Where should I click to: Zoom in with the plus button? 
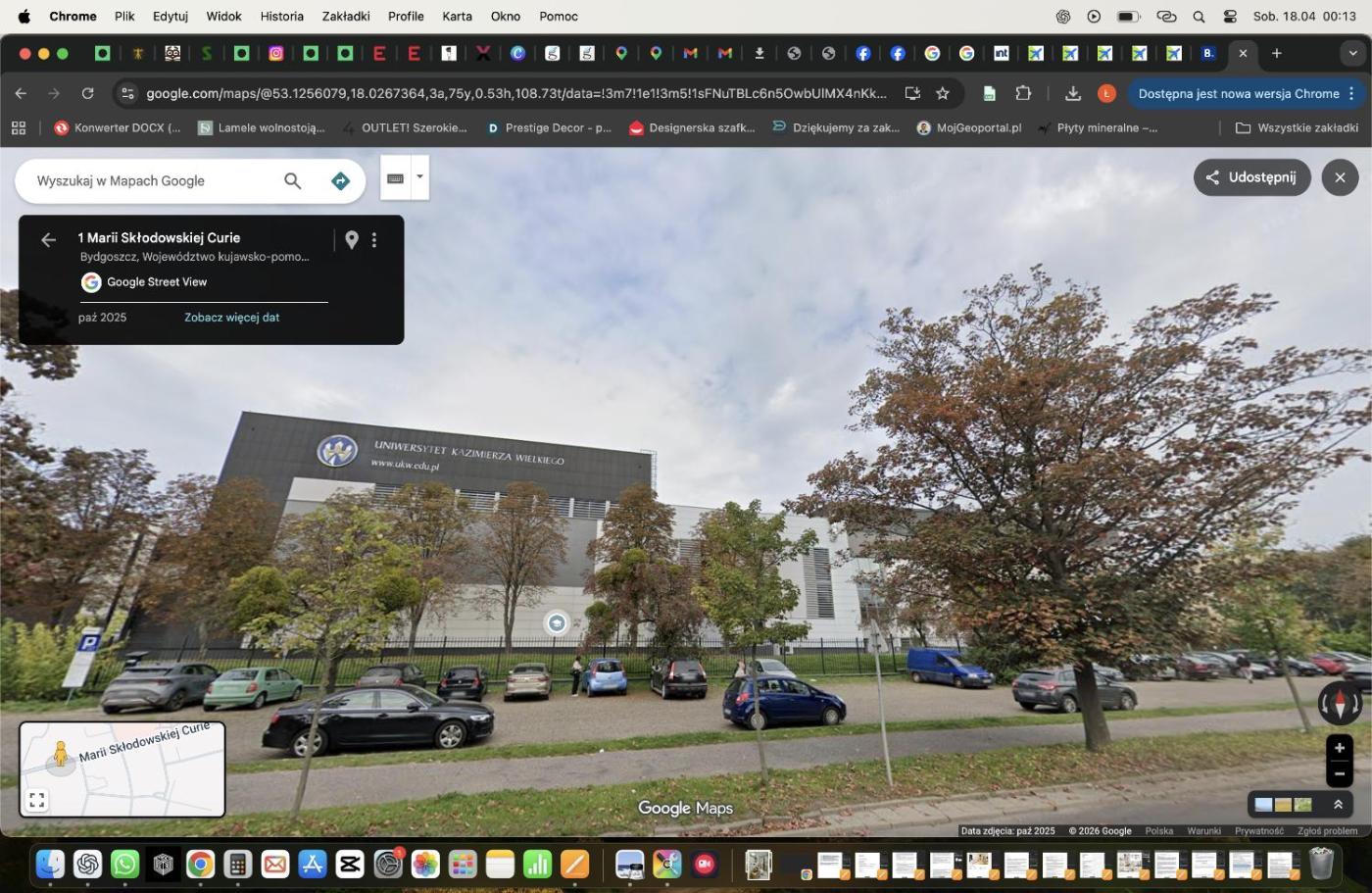(x=1339, y=748)
